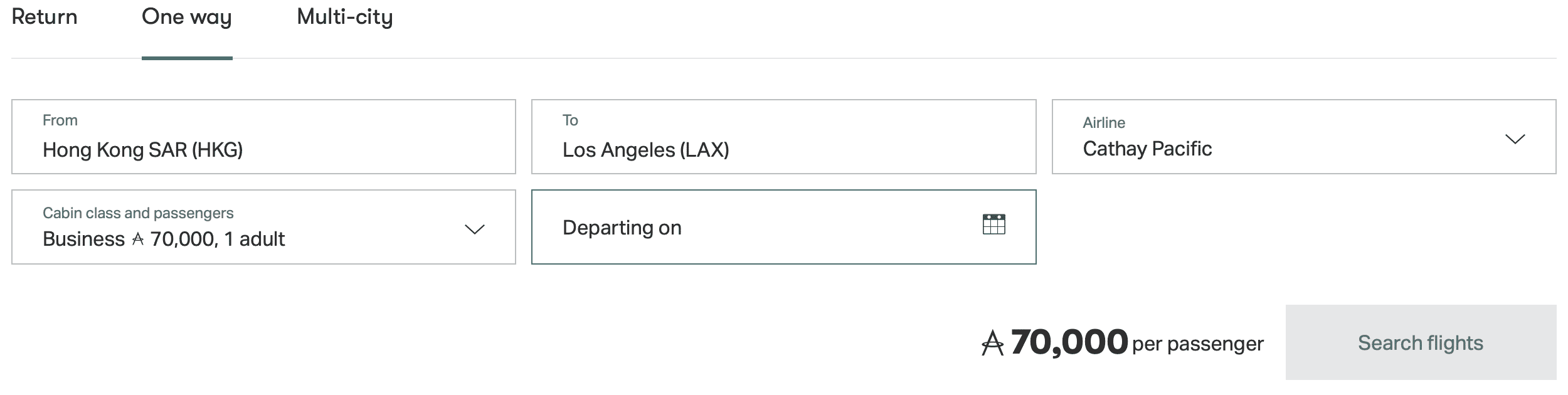This screenshot has height=395, width=1568.
Task: Open the calendar icon for departure date
Action: 993,224
